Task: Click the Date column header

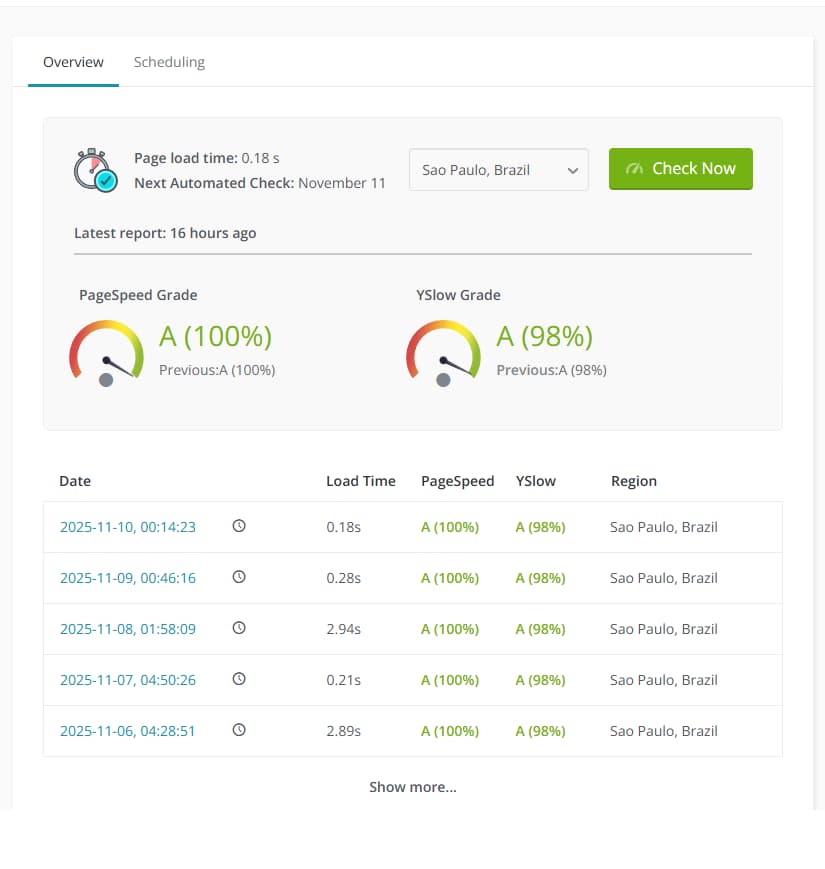Action: pos(75,481)
